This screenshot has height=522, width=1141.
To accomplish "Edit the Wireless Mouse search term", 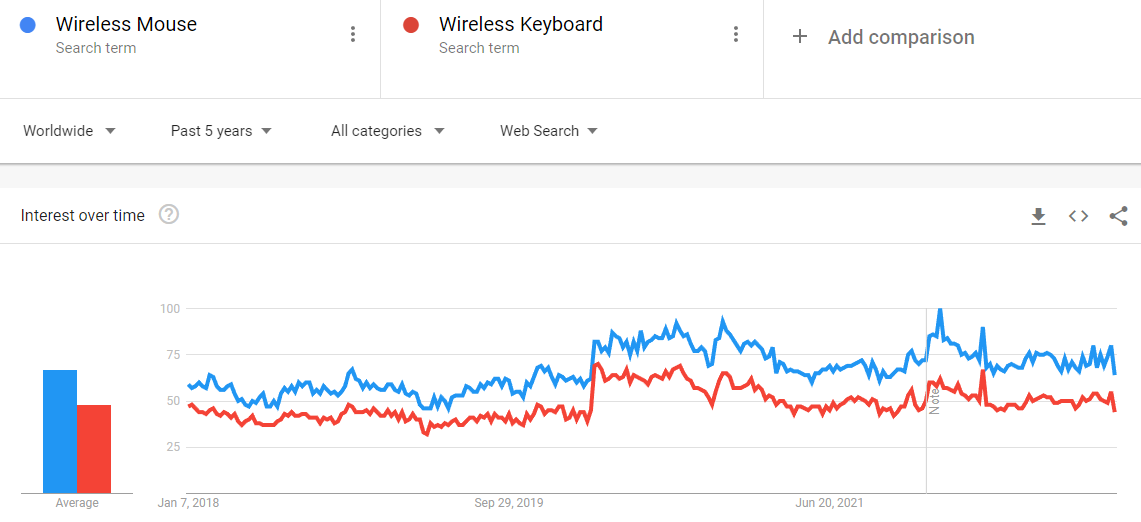I will 126,25.
